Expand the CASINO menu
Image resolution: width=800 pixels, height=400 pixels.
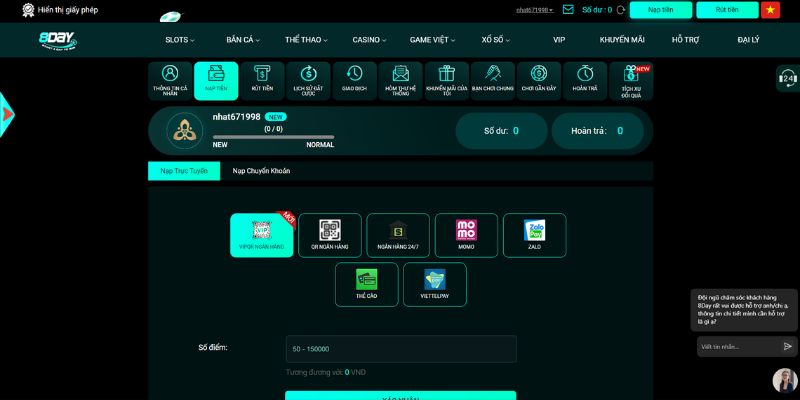[x=369, y=40]
